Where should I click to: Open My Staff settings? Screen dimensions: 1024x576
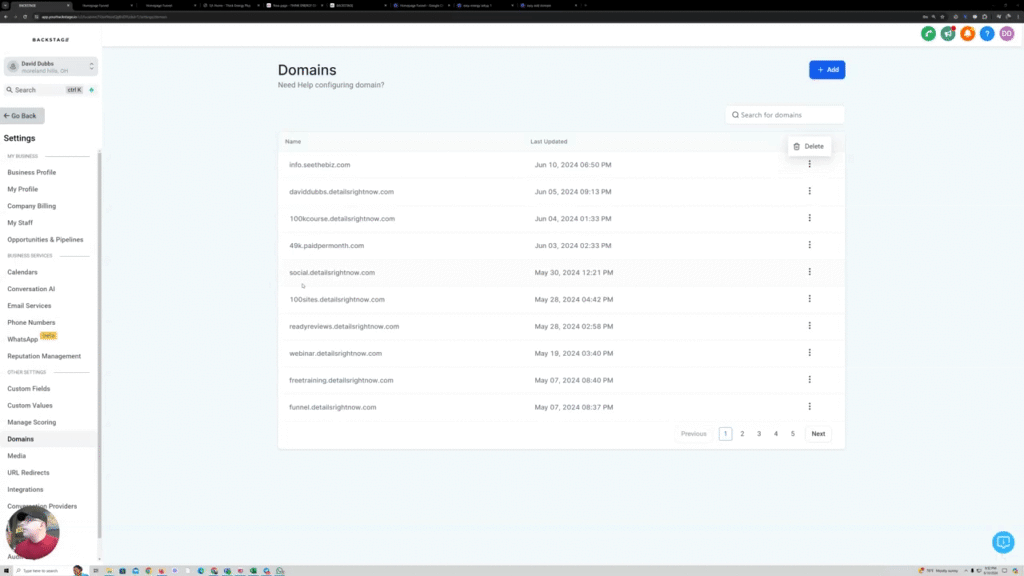tap(20, 223)
